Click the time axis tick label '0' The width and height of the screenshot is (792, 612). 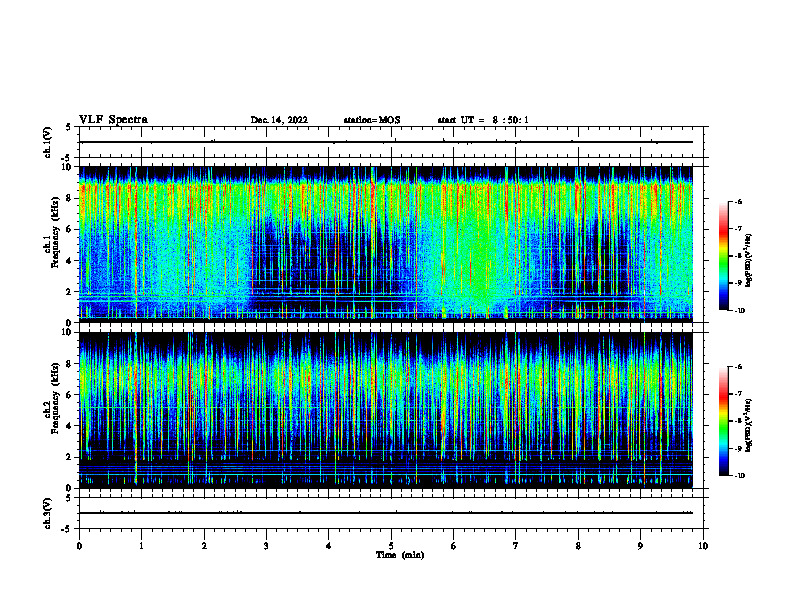coord(79,546)
